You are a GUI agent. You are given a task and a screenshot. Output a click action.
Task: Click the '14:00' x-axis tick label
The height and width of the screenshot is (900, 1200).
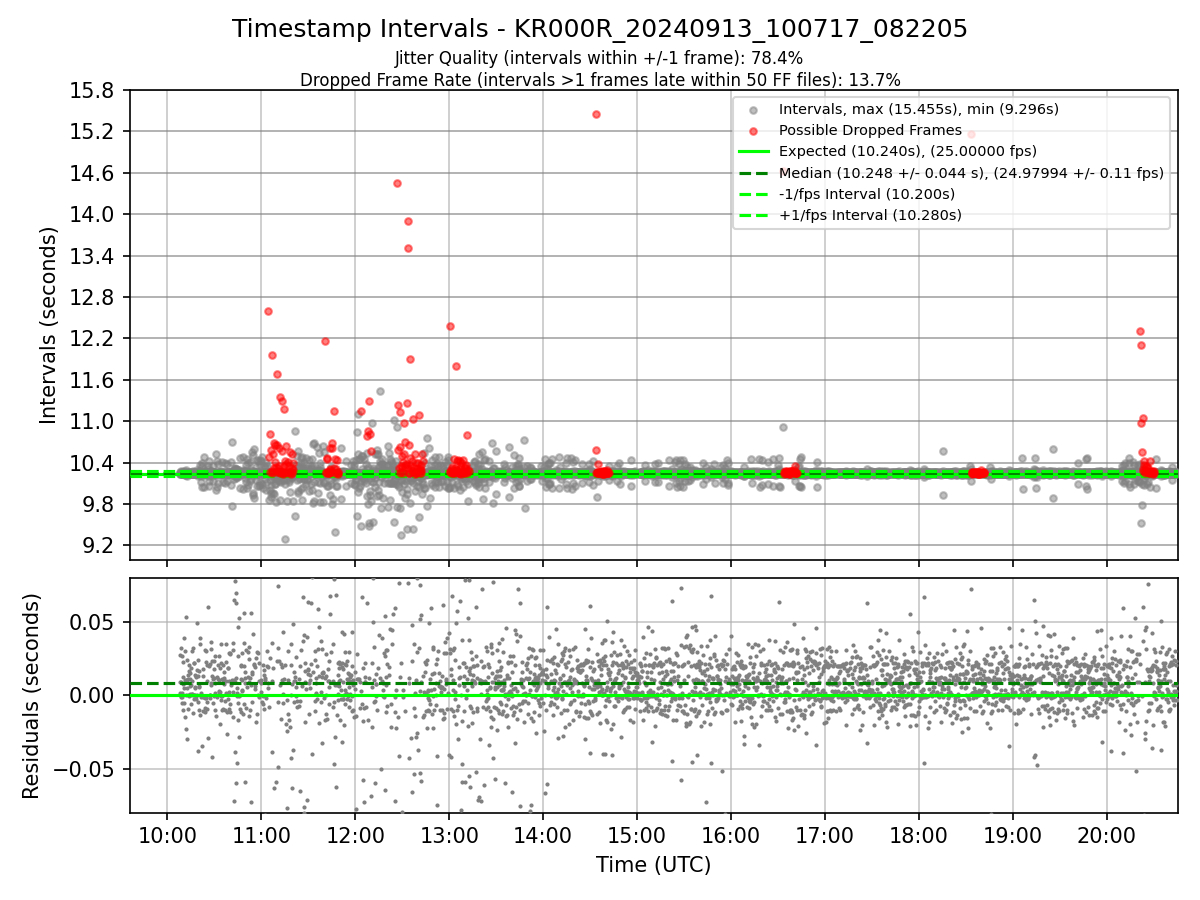coord(542,835)
